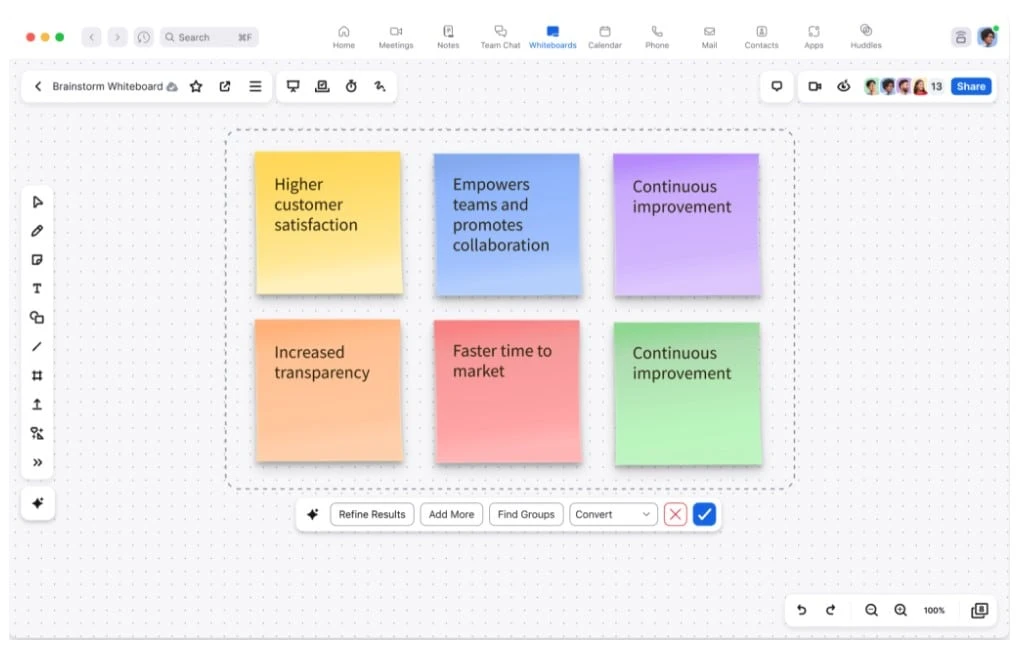Select purple Continuous improvement sticky note
Image resolution: width=1023 pixels, height=660 pixels.
tap(687, 225)
